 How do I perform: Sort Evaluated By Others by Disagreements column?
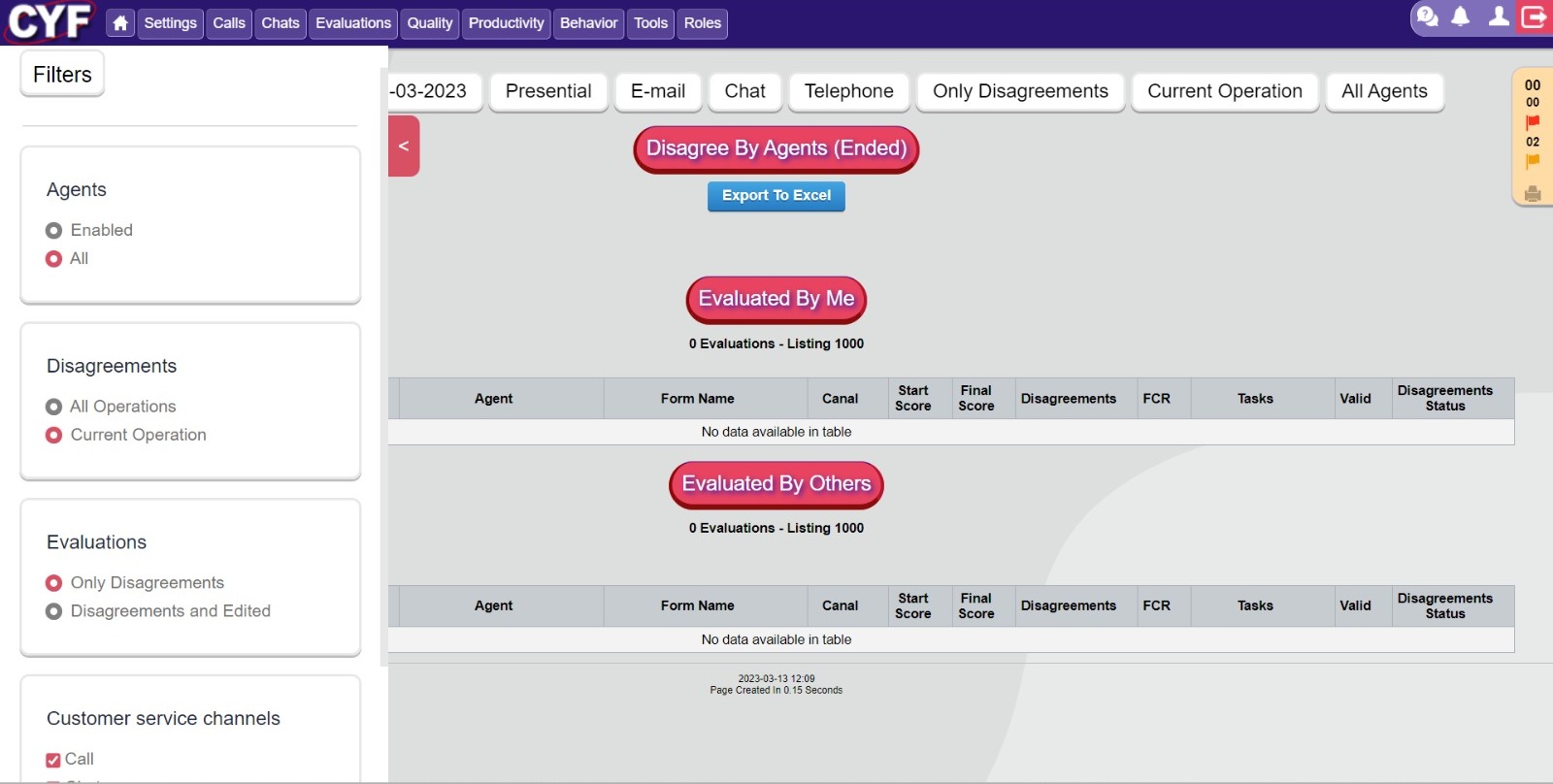(x=1075, y=606)
